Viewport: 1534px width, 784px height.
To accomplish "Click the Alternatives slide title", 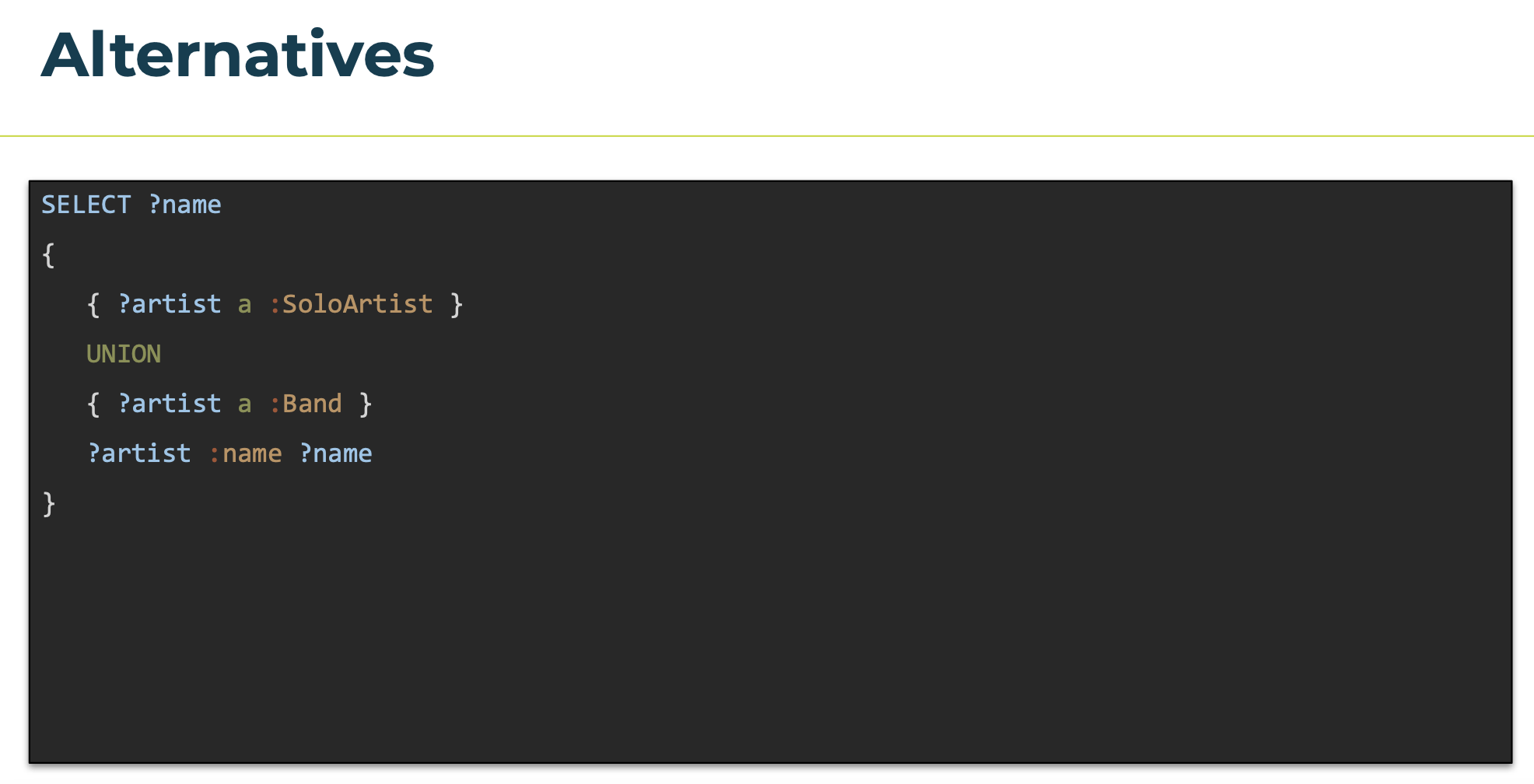I will pyautogui.click(x=237, y=54).
